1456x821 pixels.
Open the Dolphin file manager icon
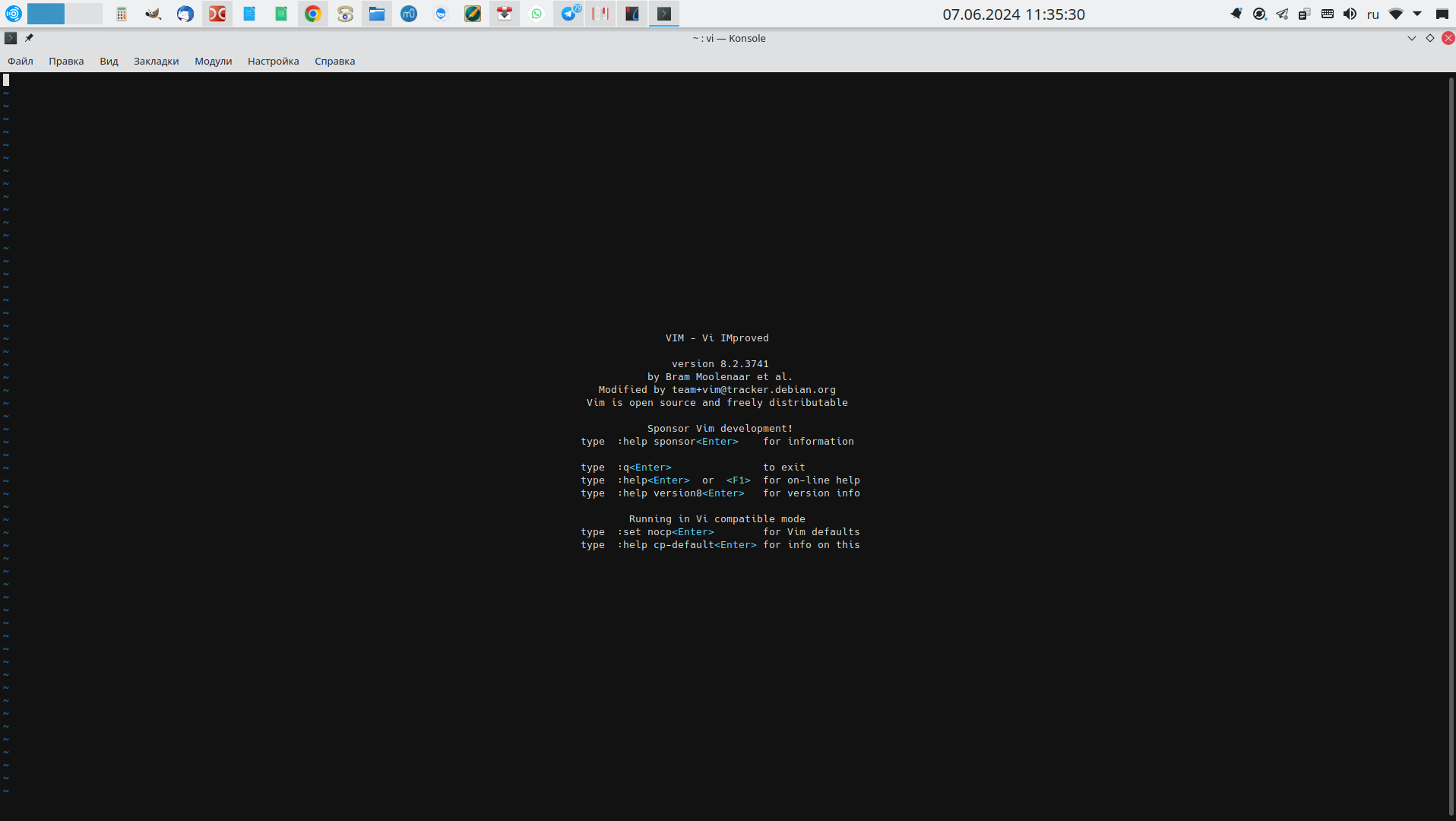[377, 14]
